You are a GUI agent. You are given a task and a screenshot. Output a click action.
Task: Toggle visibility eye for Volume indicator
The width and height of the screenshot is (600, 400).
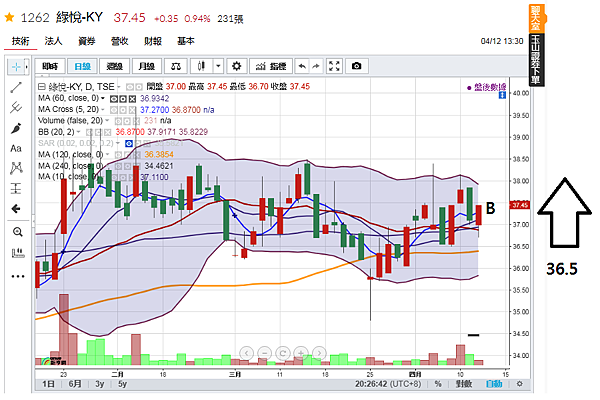[x=118, y=121]
